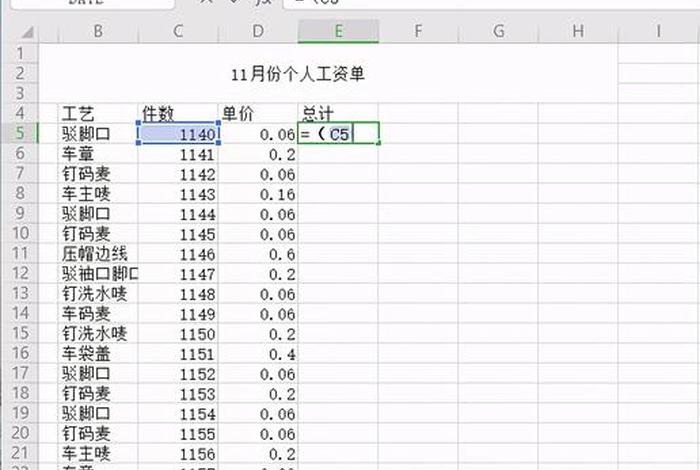Click the 单价 header cell

[258, 113]
